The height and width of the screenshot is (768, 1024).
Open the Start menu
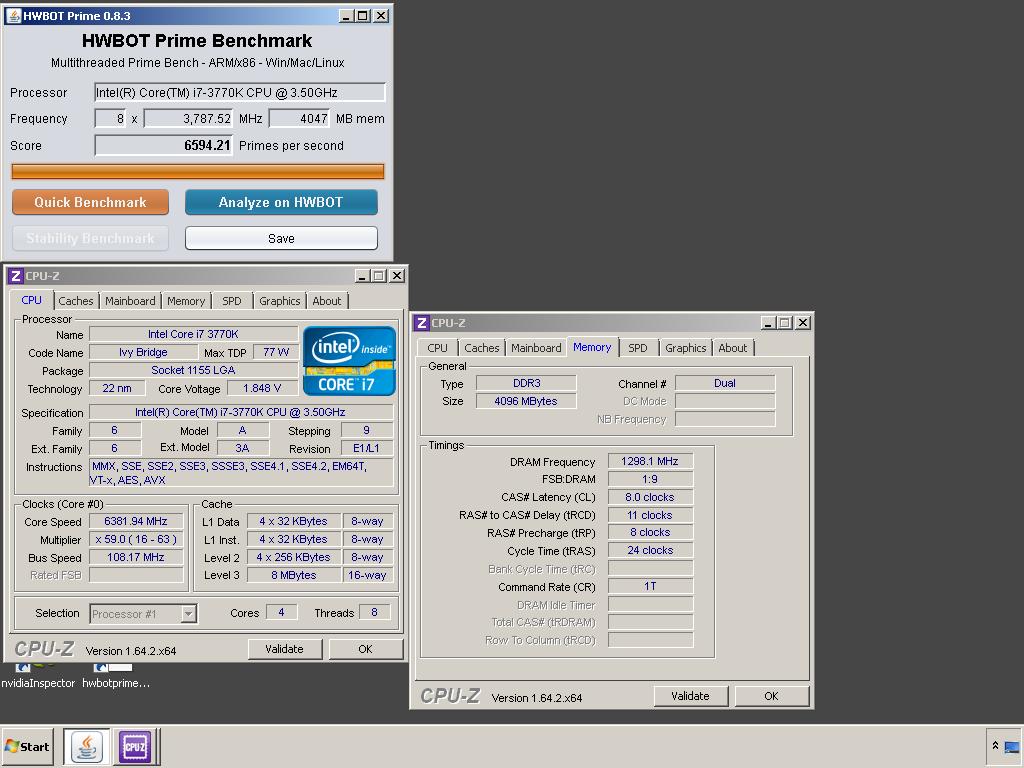(x=27, y=746)
